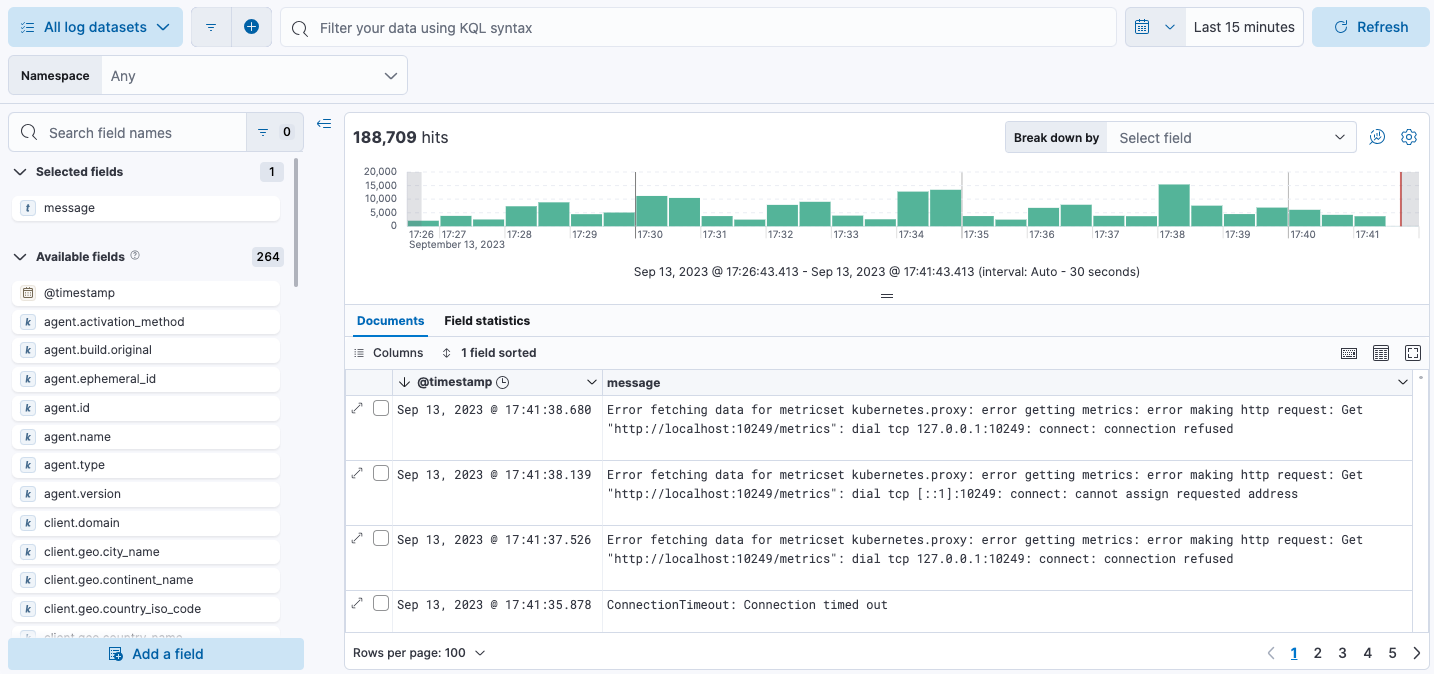
Task: Switch to Field statistics tab
Action: click(x=487, y=321)
